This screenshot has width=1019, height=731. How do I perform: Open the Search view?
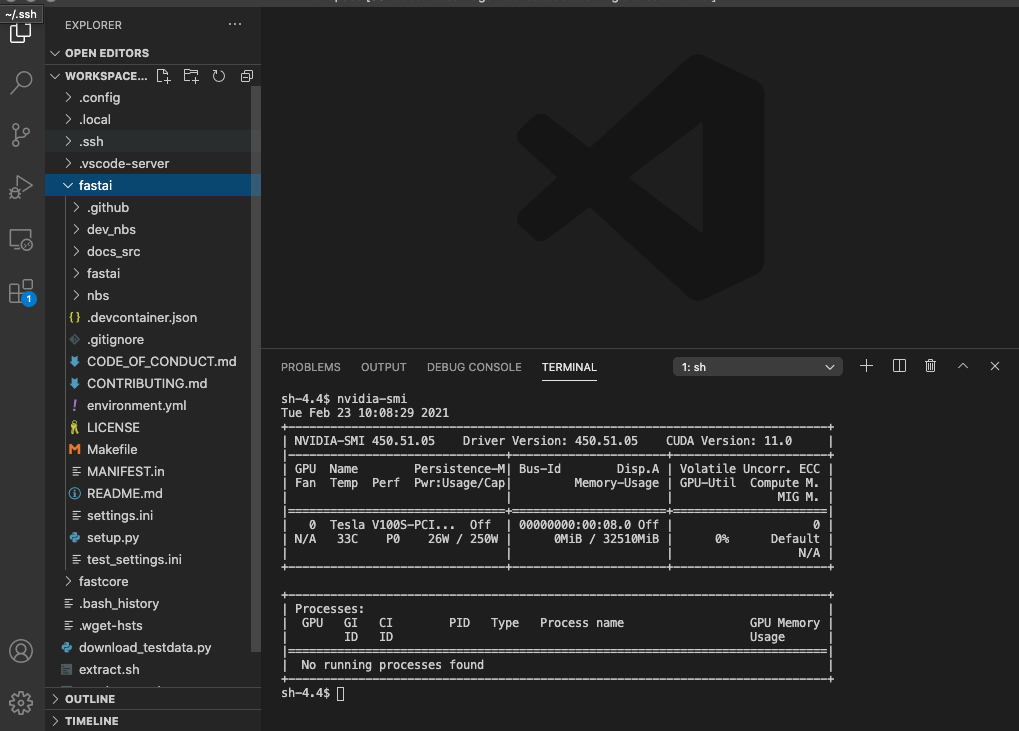[21, 83]
